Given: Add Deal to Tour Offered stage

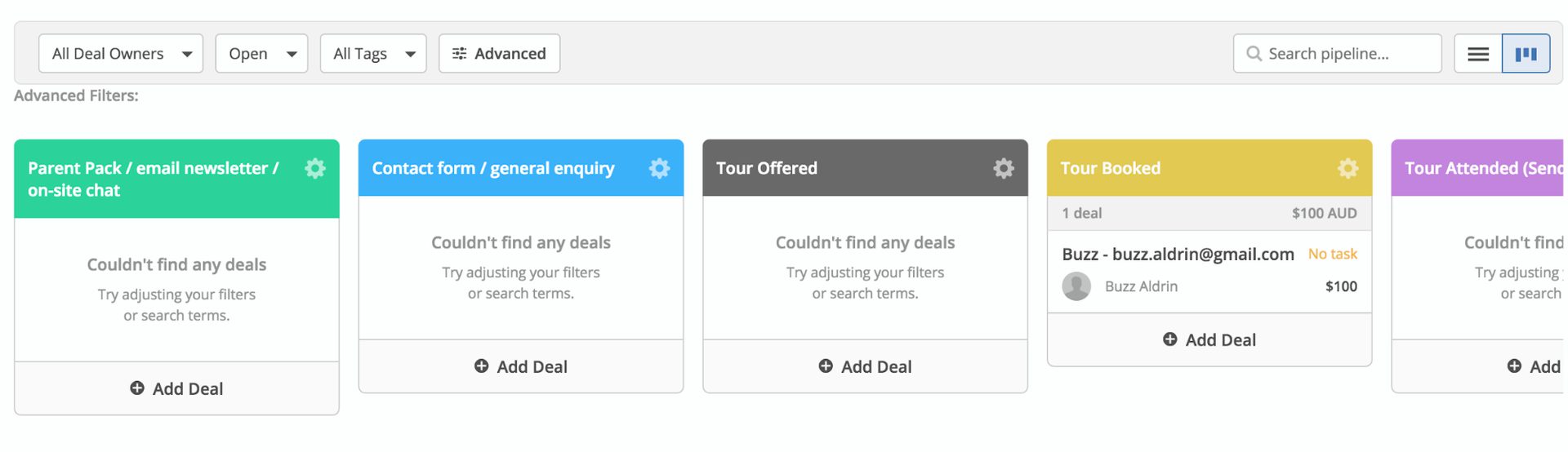Looking at the screenshot, I should pyautogui.click(x=865, y=367).
